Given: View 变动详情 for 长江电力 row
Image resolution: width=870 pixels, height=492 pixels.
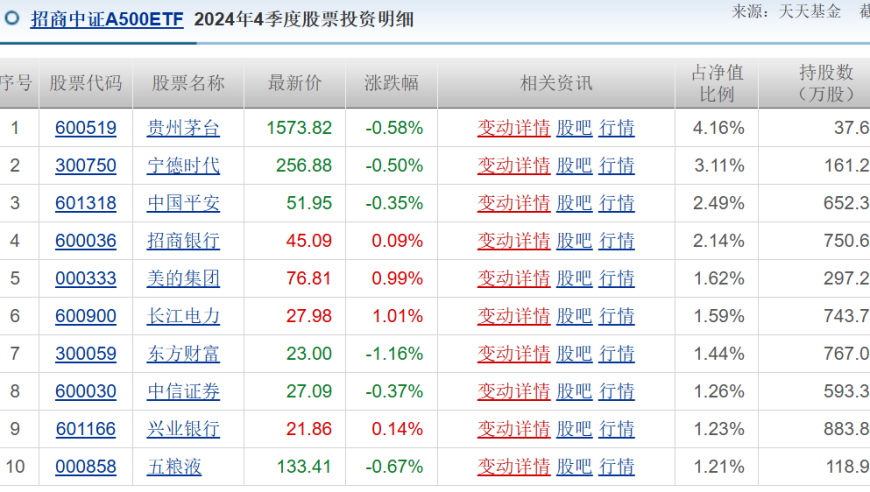Looking at the screenshot, I should pos(514,316).
